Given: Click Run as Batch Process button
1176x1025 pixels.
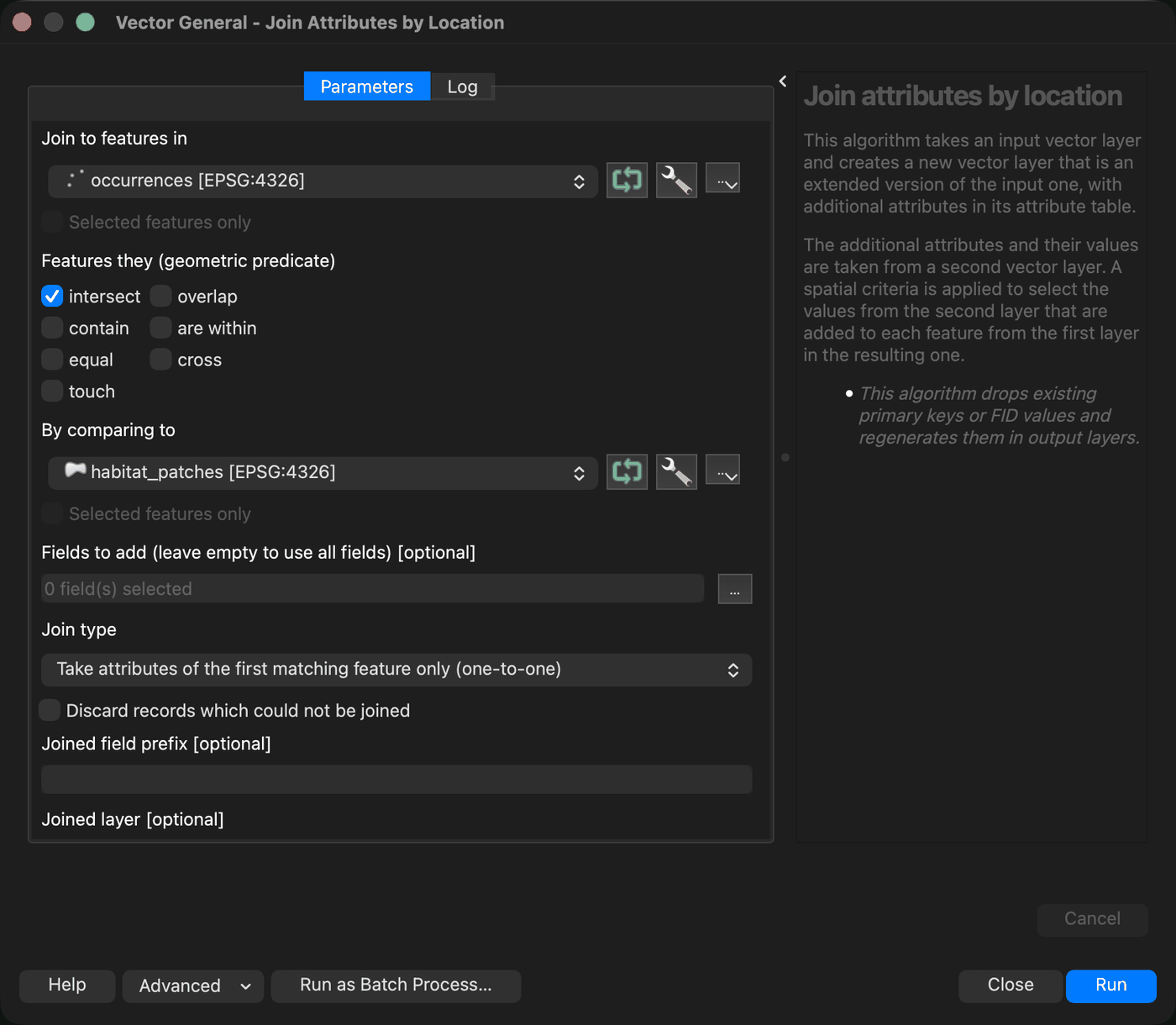Looking at the screenshot, I should coord(396,986).
